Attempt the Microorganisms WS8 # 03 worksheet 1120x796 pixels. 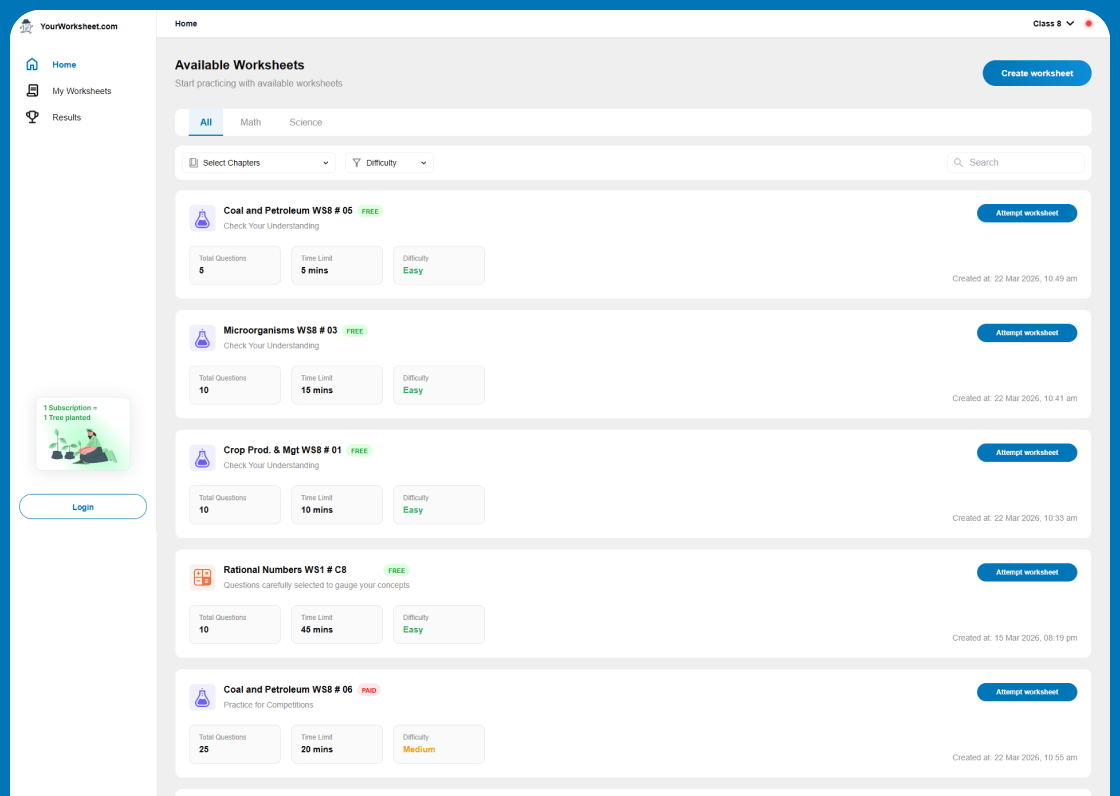pos(1026,333)
